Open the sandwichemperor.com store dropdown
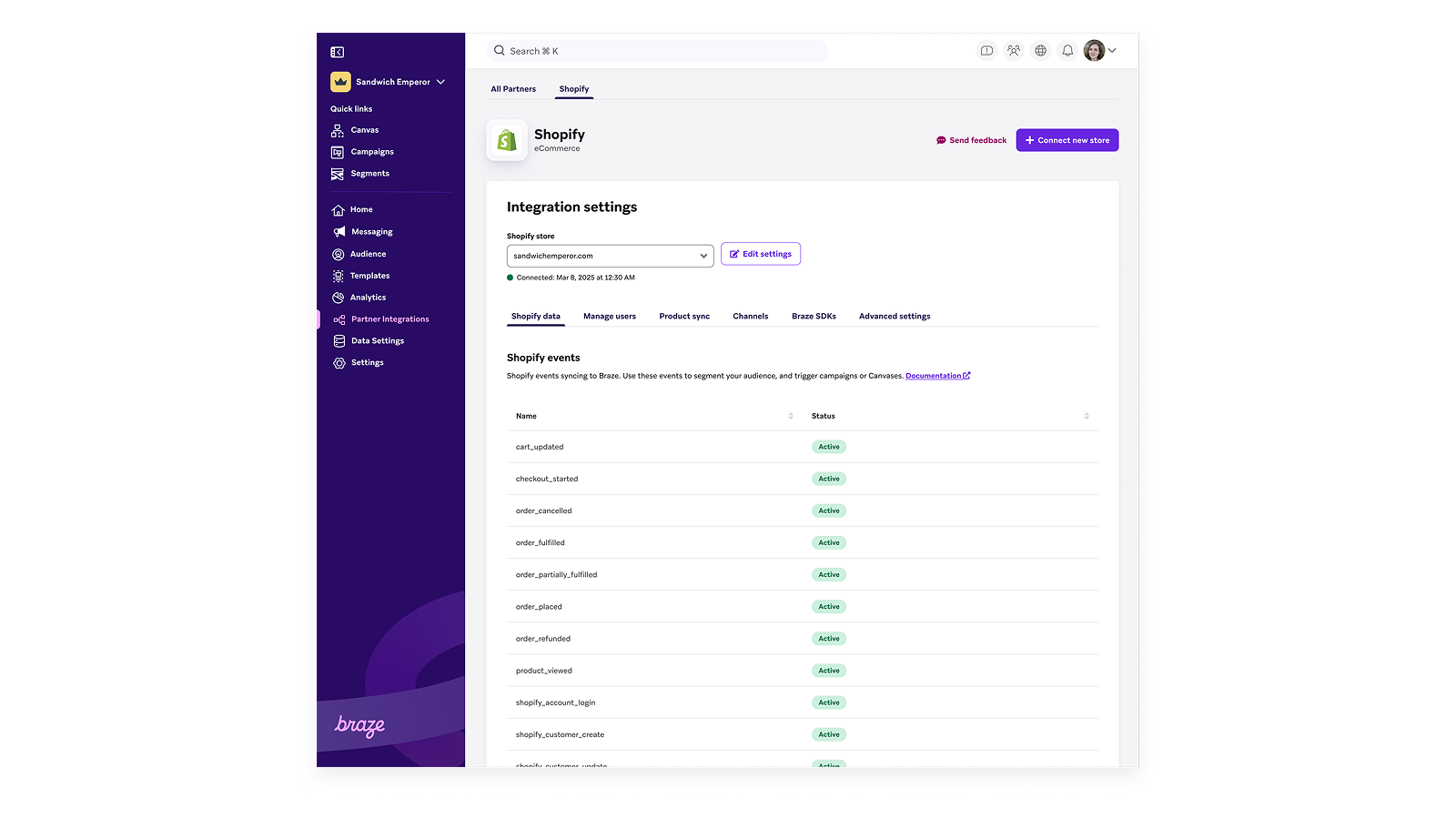Screen dimensions: 1456x819 [x=611, y=256]
